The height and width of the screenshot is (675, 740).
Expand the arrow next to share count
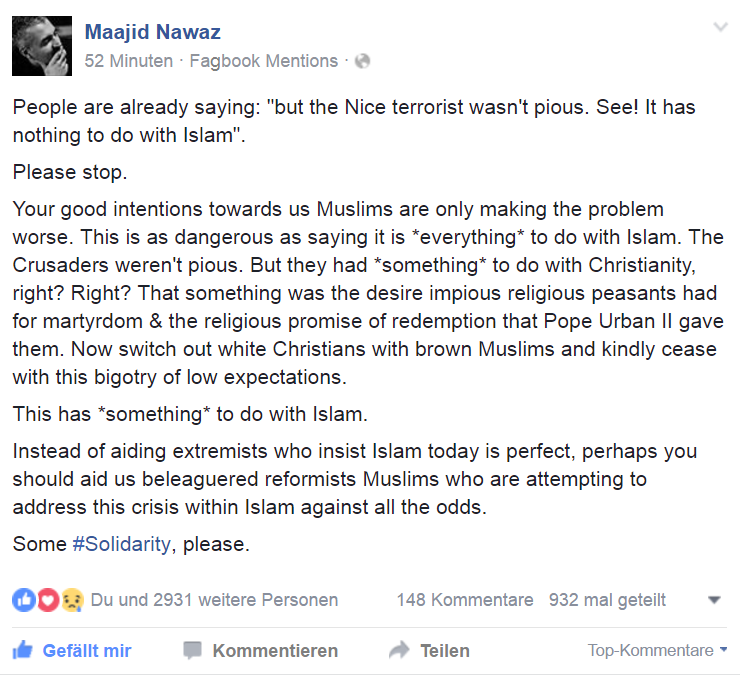point(714,601)
